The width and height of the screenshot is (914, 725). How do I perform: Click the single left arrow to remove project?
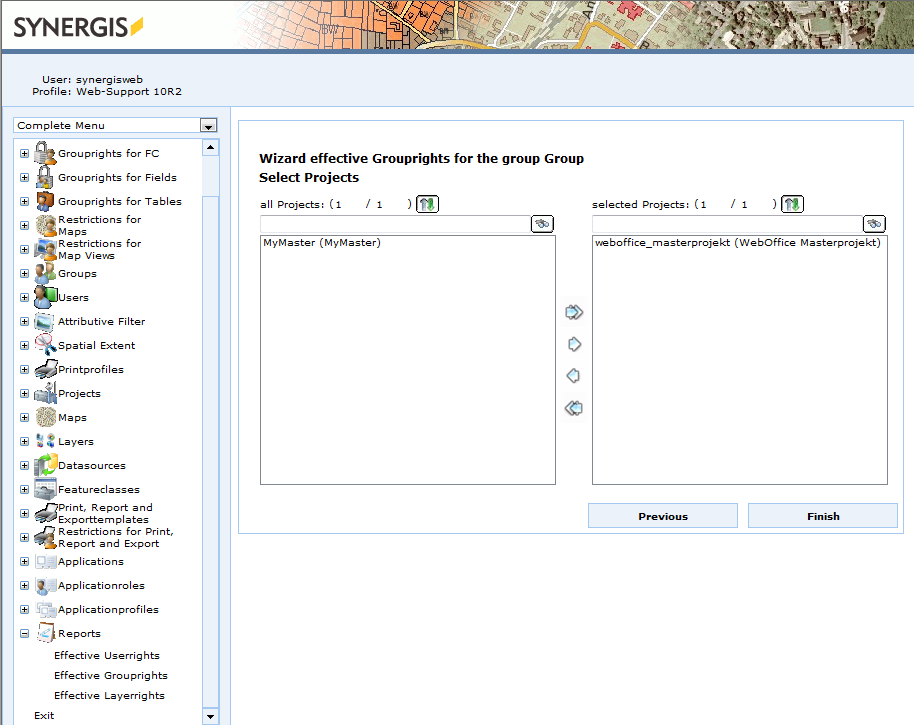coord(574,375)
